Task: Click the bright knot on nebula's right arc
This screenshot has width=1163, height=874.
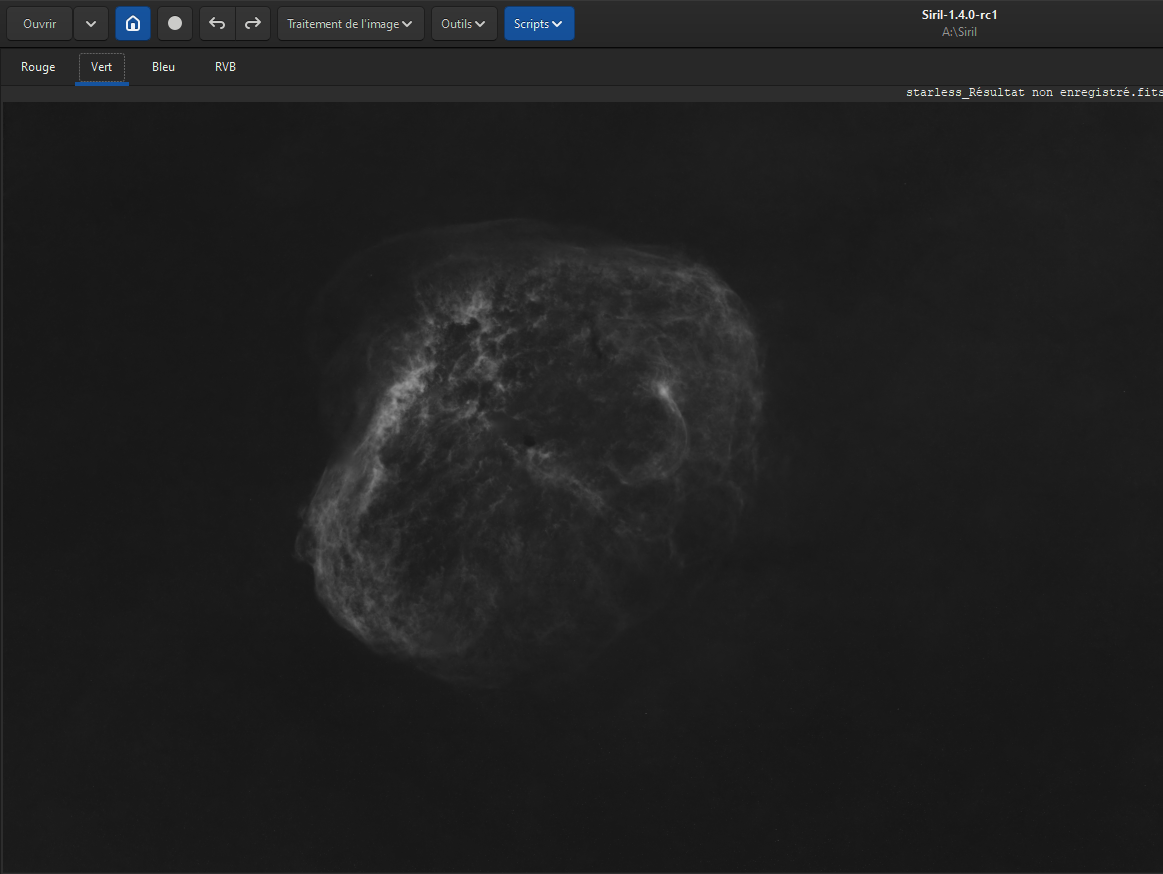Action: tap(662, 390)
